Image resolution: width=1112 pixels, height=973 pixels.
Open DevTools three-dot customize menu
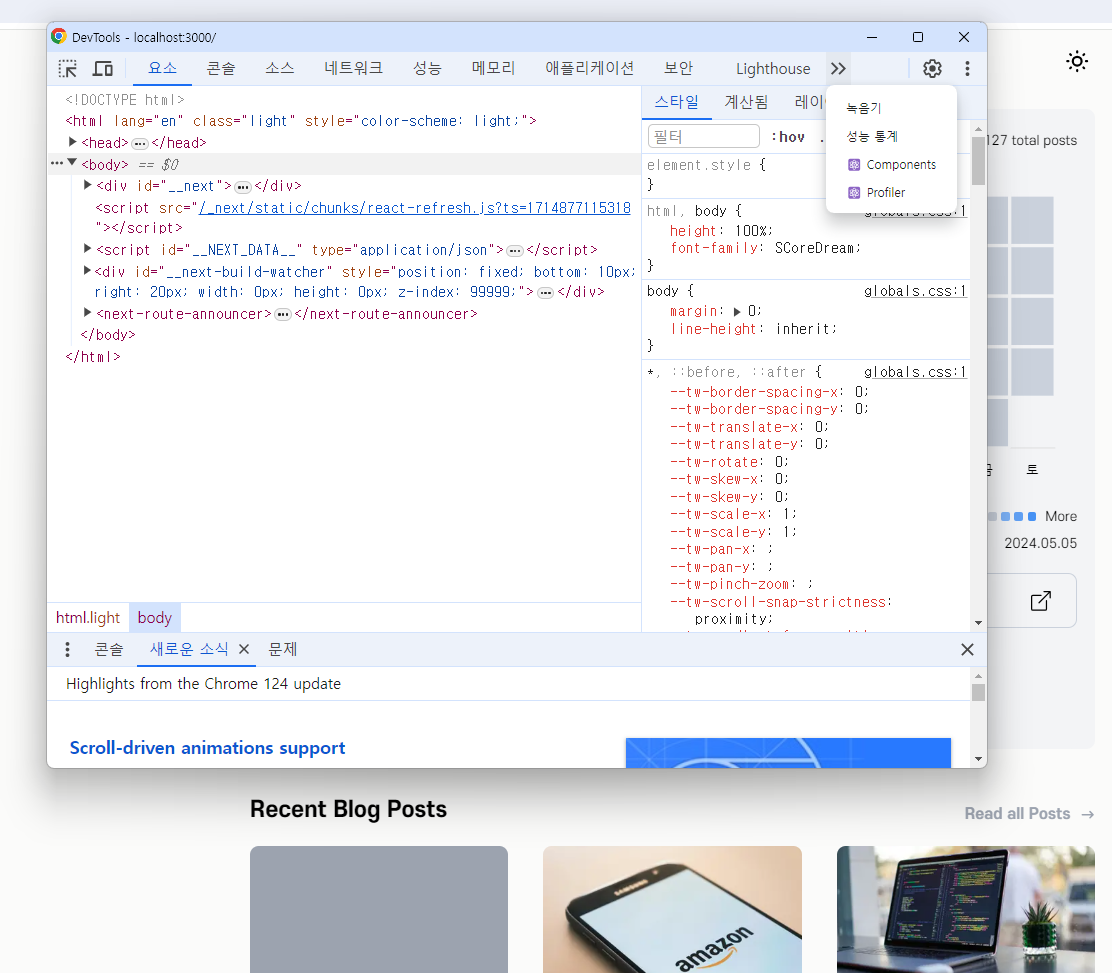coord(967,69)
